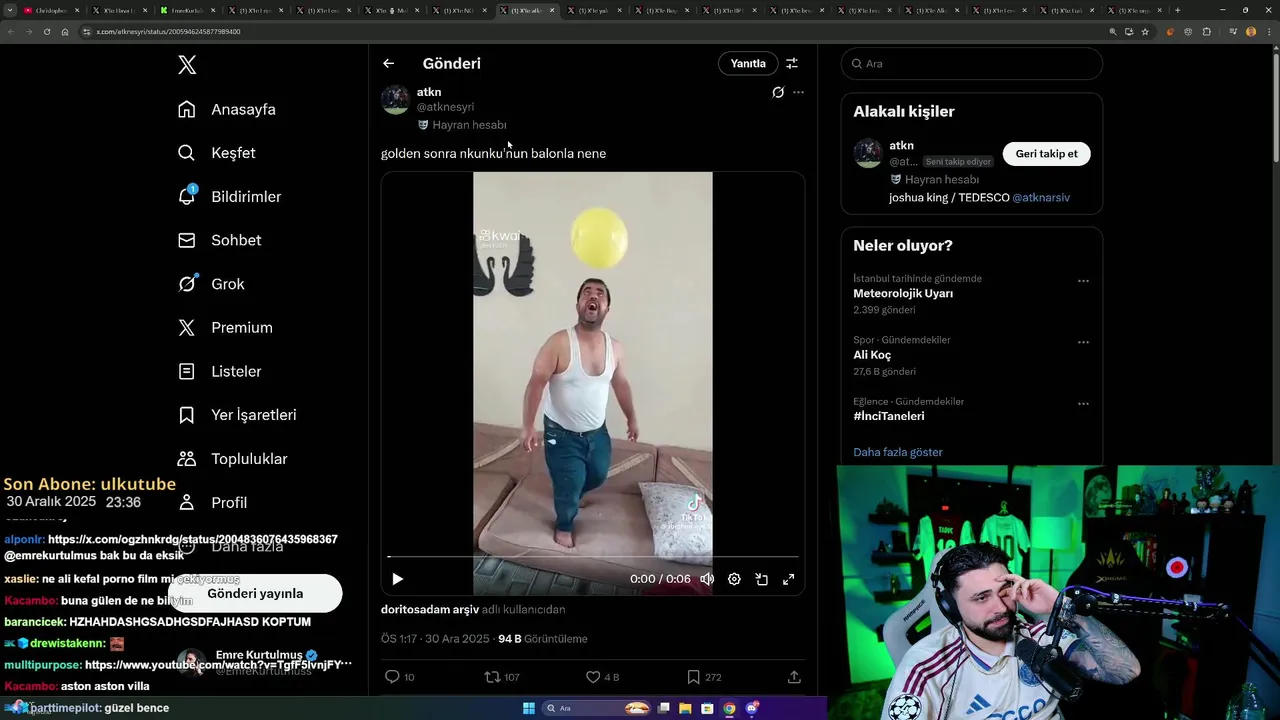
Task: Click Geri takip et button
Action: click(x=1046, y=154)
